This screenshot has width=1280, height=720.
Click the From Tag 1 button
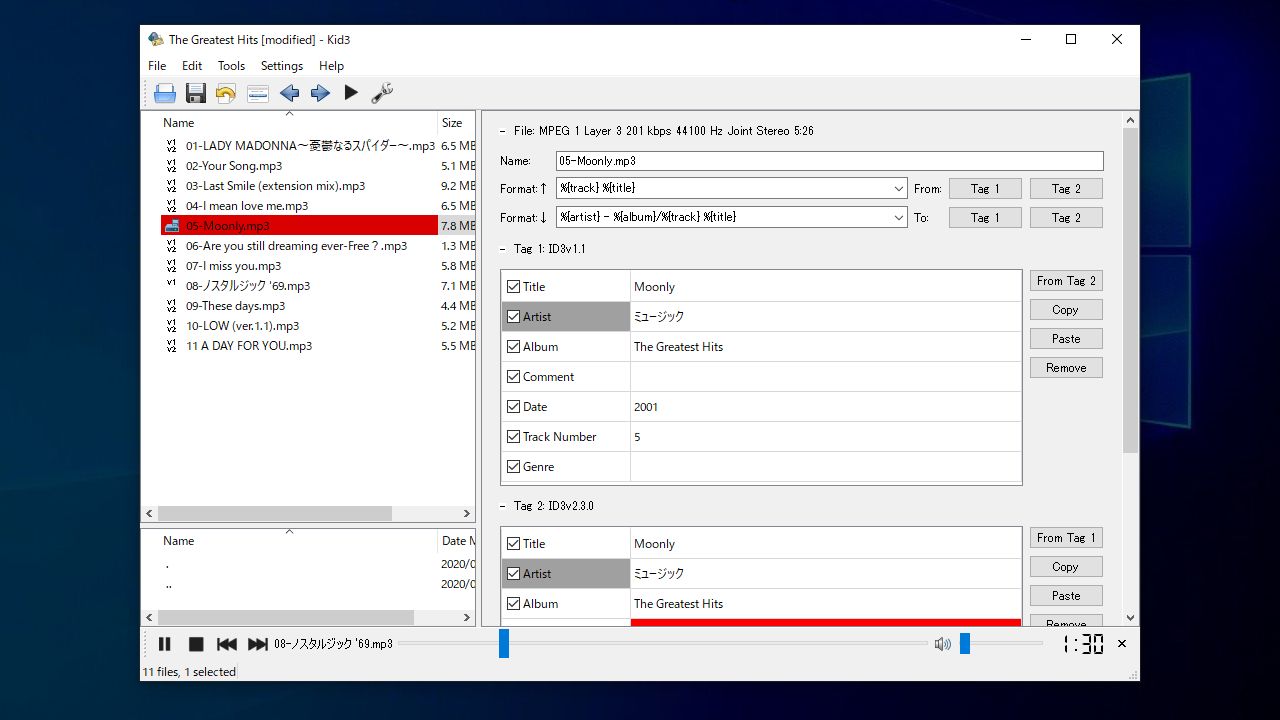point(1066,538)
